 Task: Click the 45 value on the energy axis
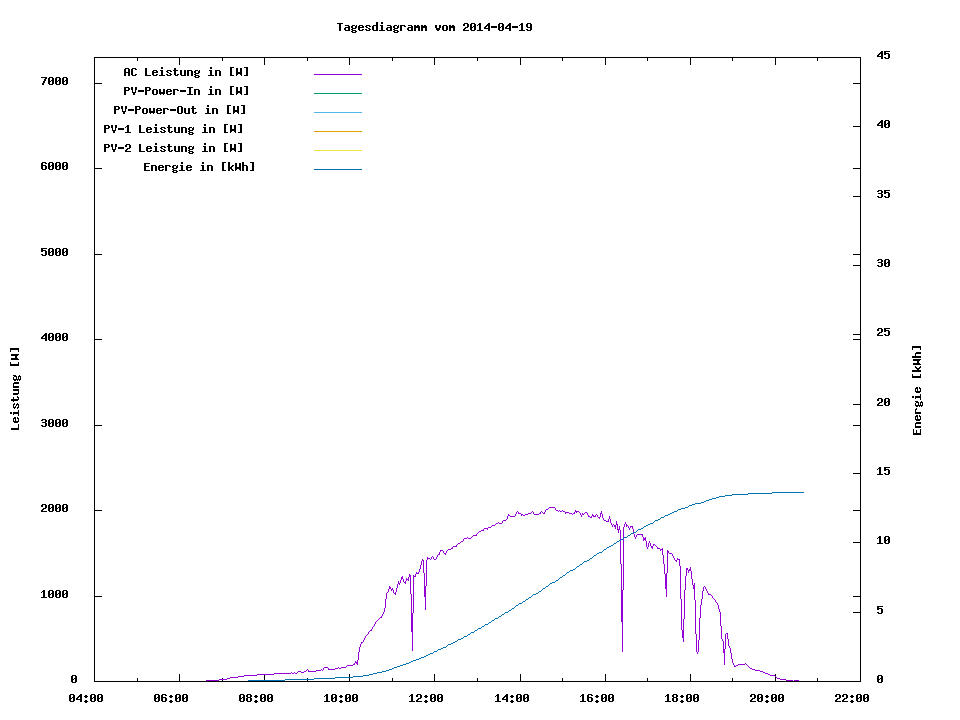click(884, 55)
